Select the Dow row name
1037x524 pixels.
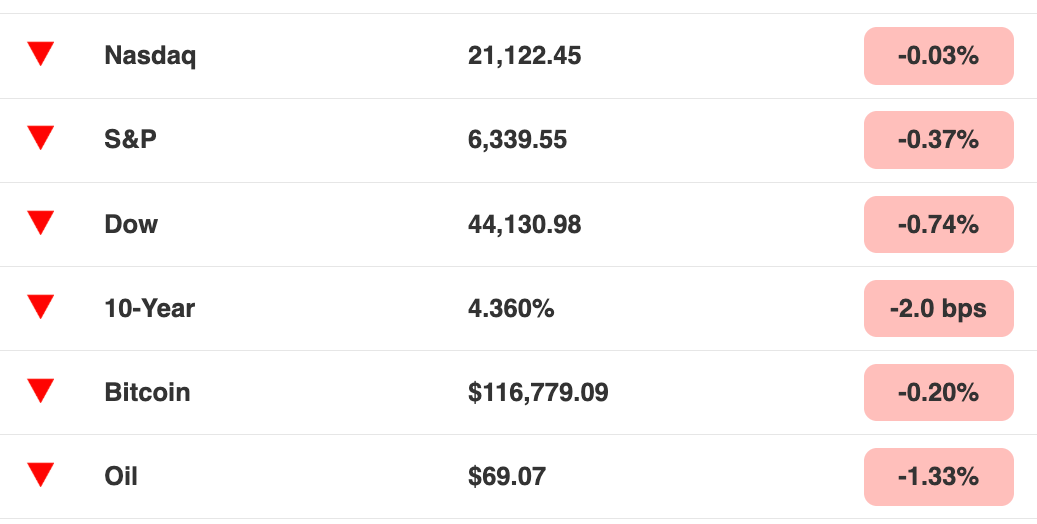[x=131, y=224]
